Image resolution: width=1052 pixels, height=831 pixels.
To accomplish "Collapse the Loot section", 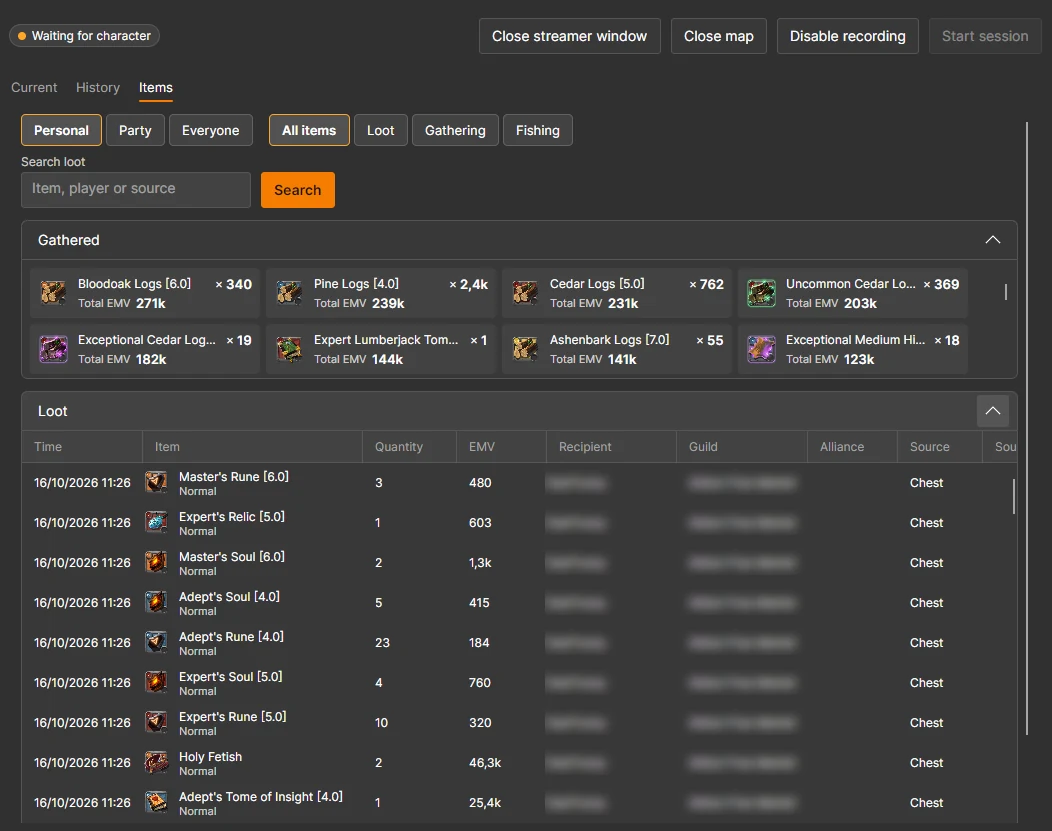I will tap(992, 411).
